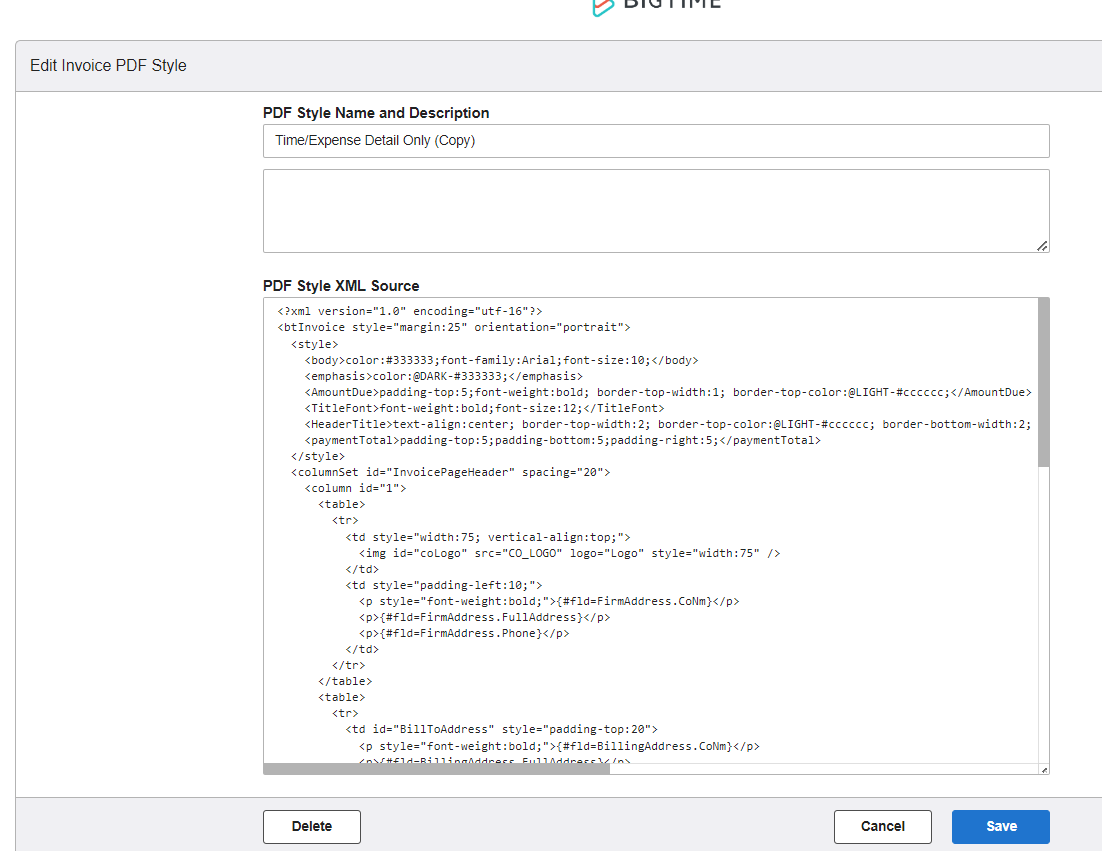Image resolution: width=1102 pixels, height=851 pixels.
Task: Click the FirmAddress.Phone field line
Action: 464,634
